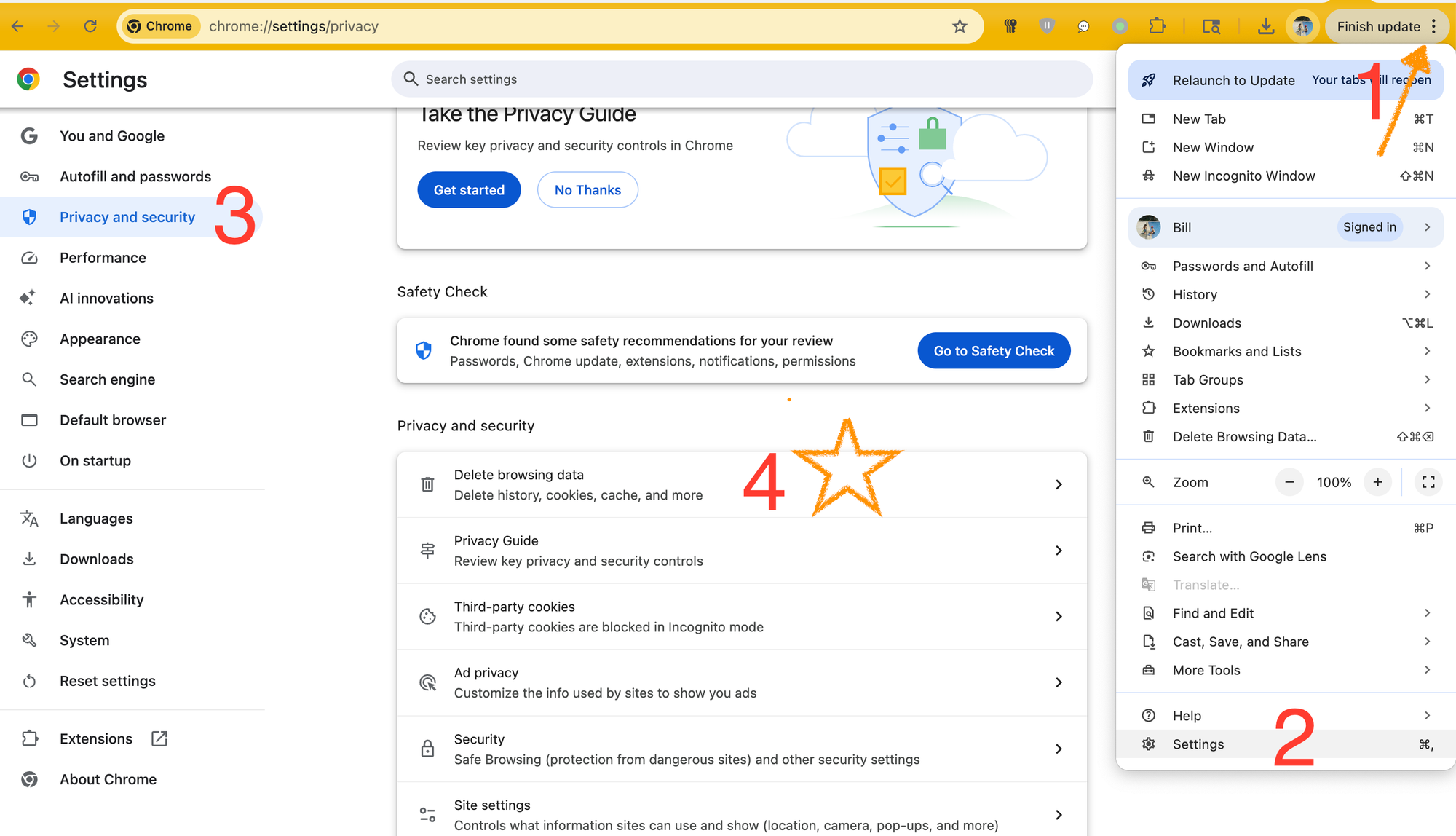Viewport: 1456px width, 836px height.
Task: Click the Zoom in plus button
Action: coord(1377,482)
